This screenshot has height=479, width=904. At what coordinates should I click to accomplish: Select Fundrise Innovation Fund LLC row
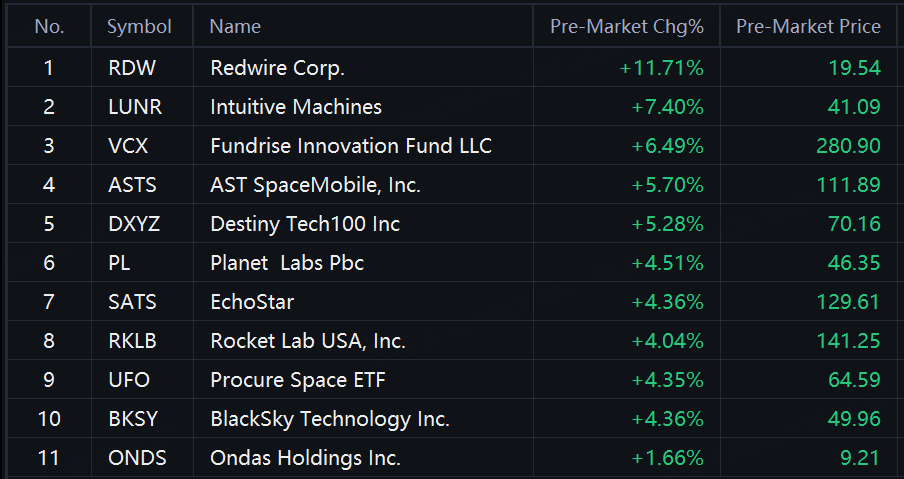click(x=455, y=146)
